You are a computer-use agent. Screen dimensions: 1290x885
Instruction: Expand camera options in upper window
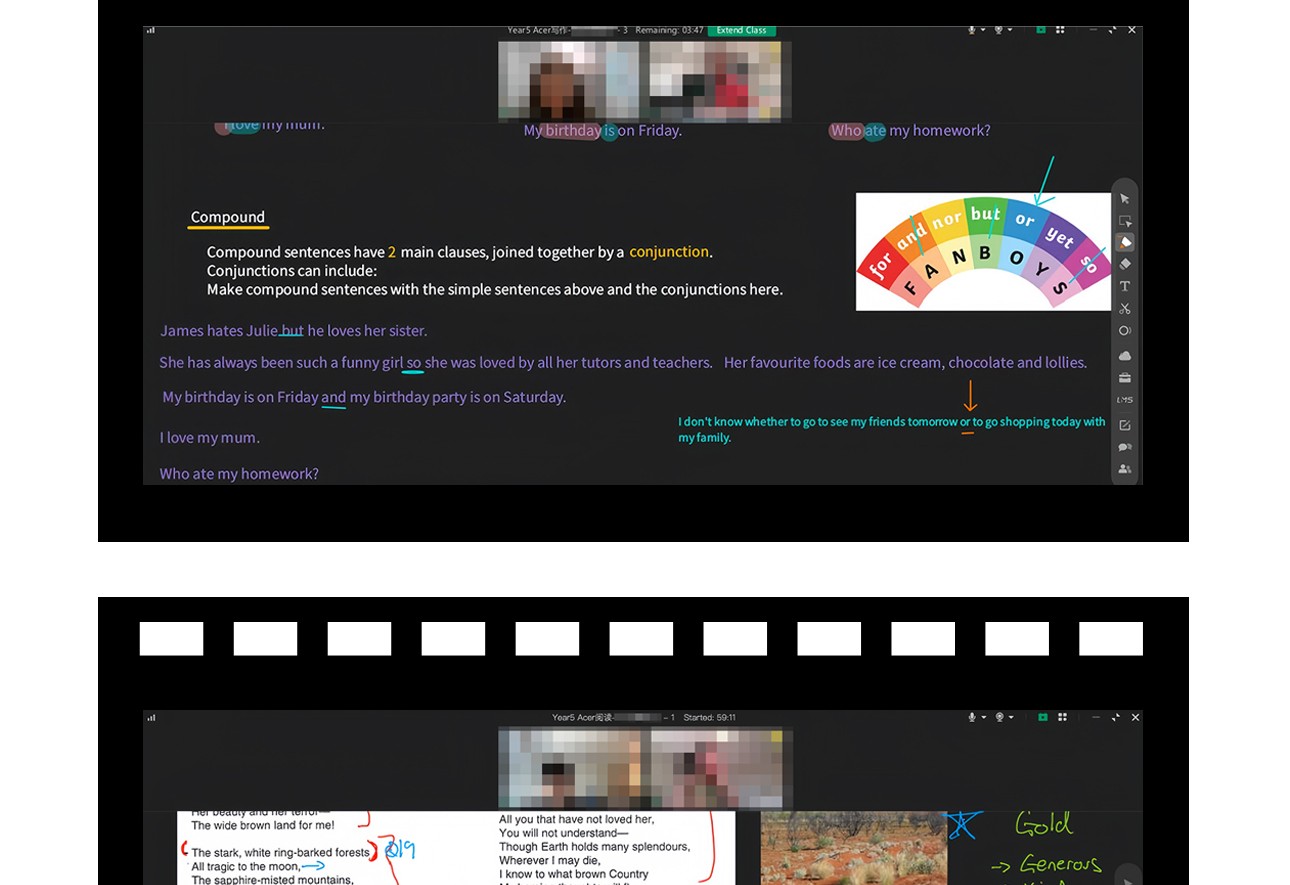1009,30
